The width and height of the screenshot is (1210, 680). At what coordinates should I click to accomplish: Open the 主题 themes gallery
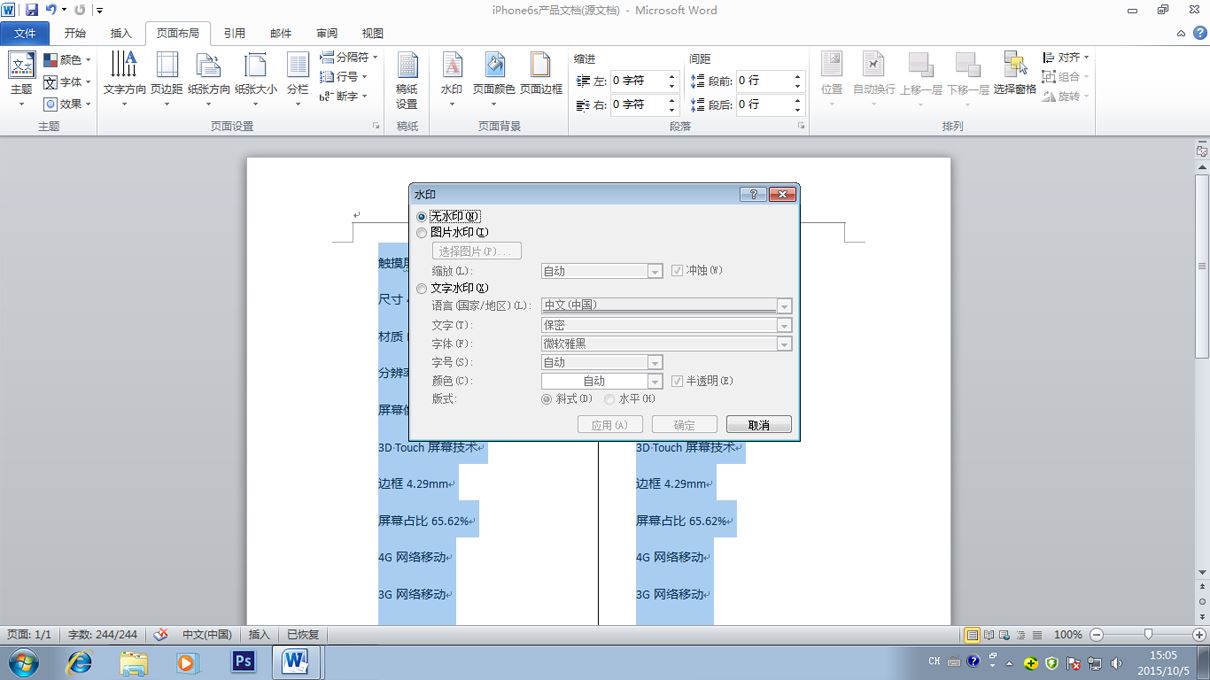click(x=21, y=78)
